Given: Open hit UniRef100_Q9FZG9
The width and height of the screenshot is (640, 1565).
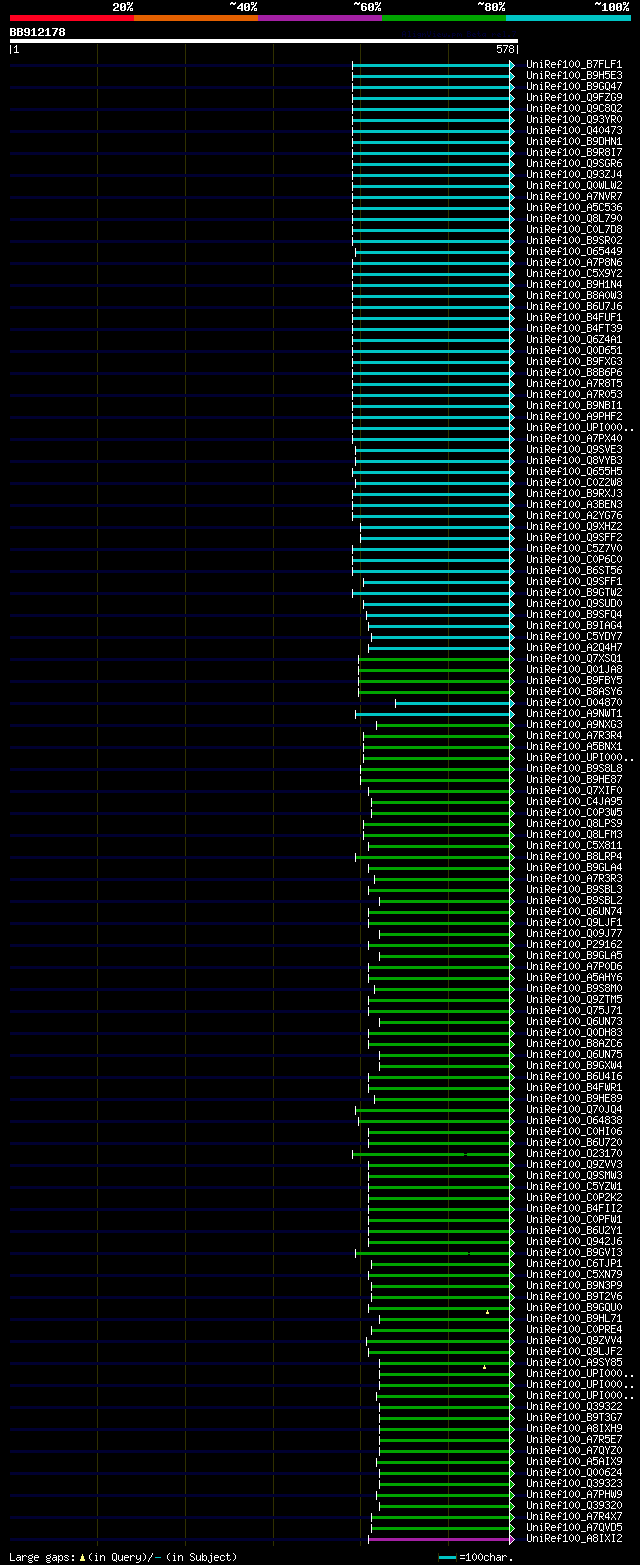Looking at the screenshot, I should 574,97.
